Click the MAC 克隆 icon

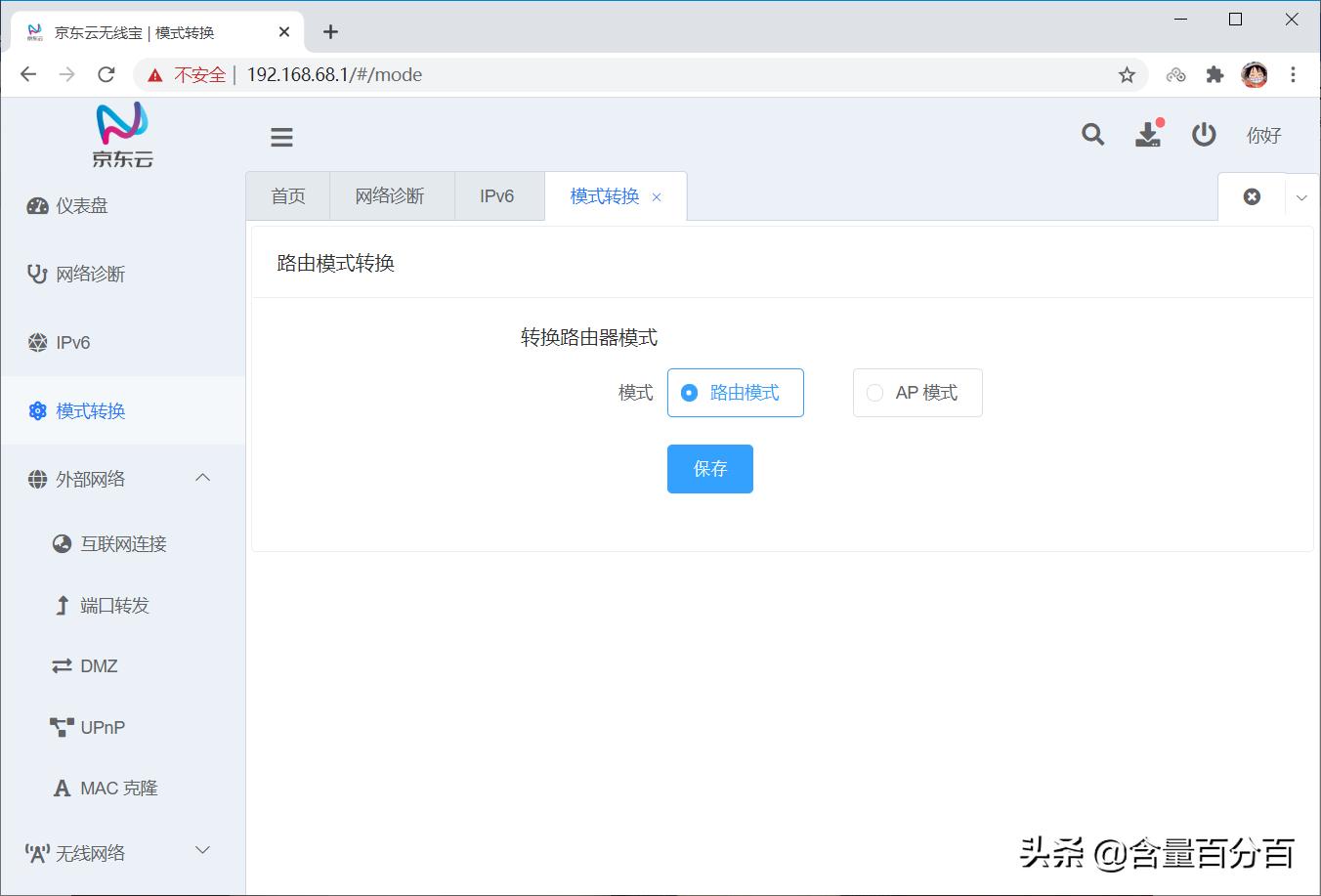61,788
